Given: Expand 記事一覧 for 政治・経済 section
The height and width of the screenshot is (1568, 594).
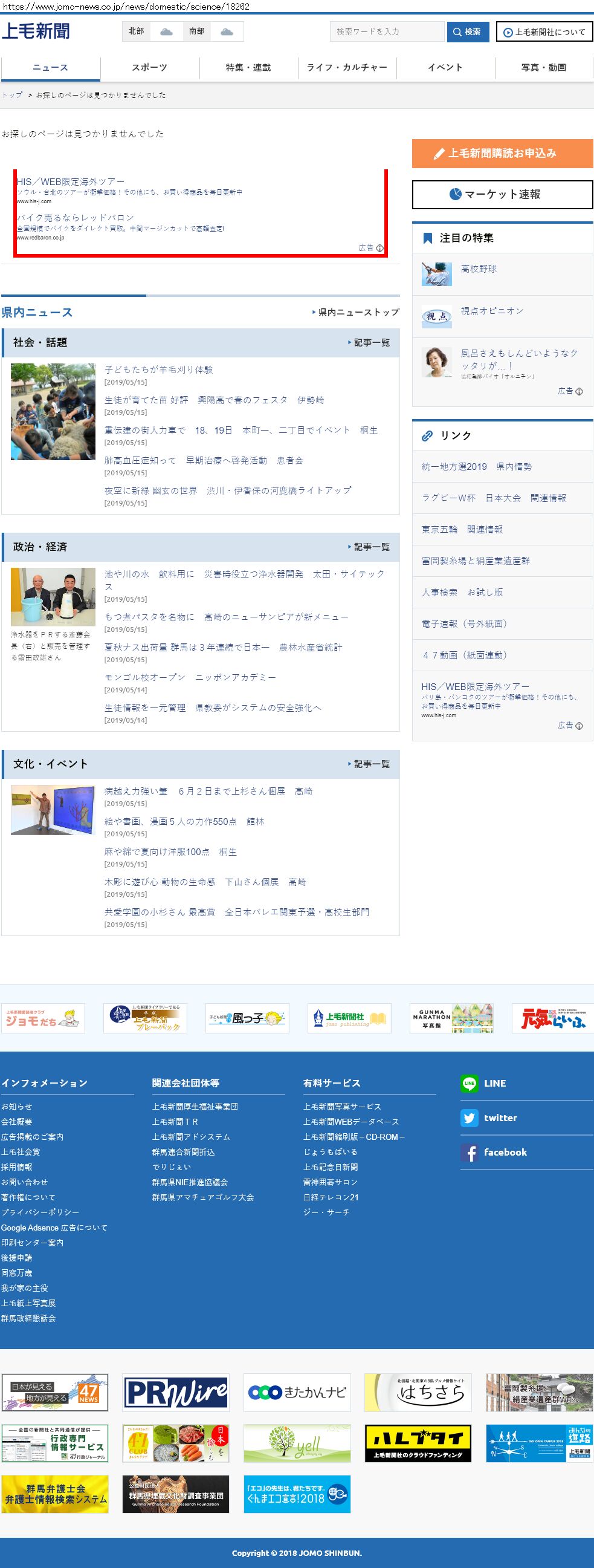Looking at the screenshot, I should click(x=369, y=547).
